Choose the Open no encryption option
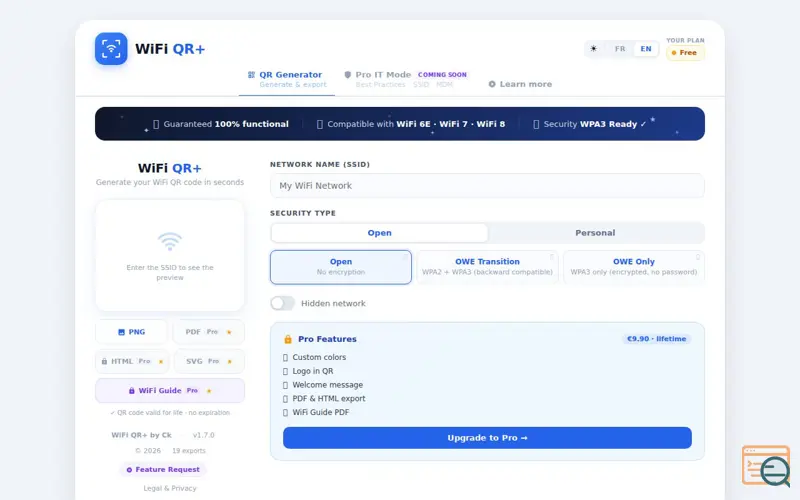The image size is (800, 500). pyautogui.click(x=341, y=267)
